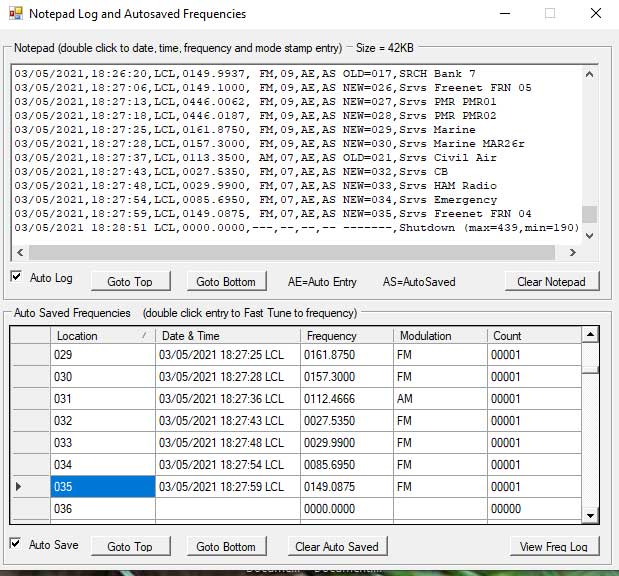Screen dimensions: 619x576
Task: Click notepad line Srvs HAM Radio
Action: (x=255, y=186)
